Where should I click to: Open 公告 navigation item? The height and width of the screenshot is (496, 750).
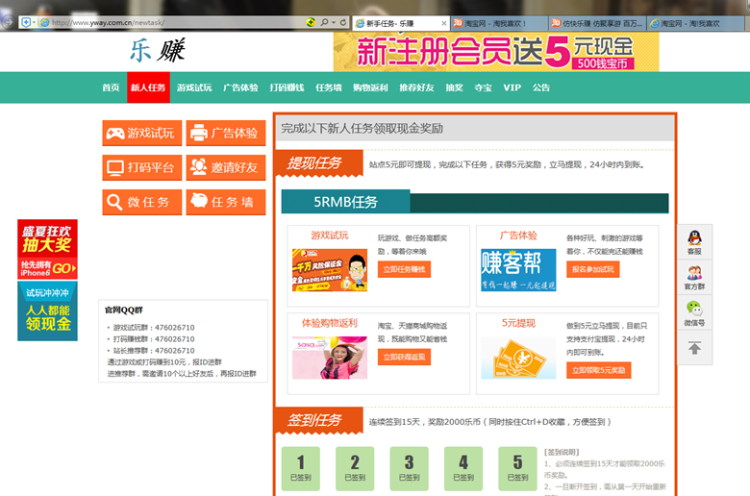[x=541, y=88]
